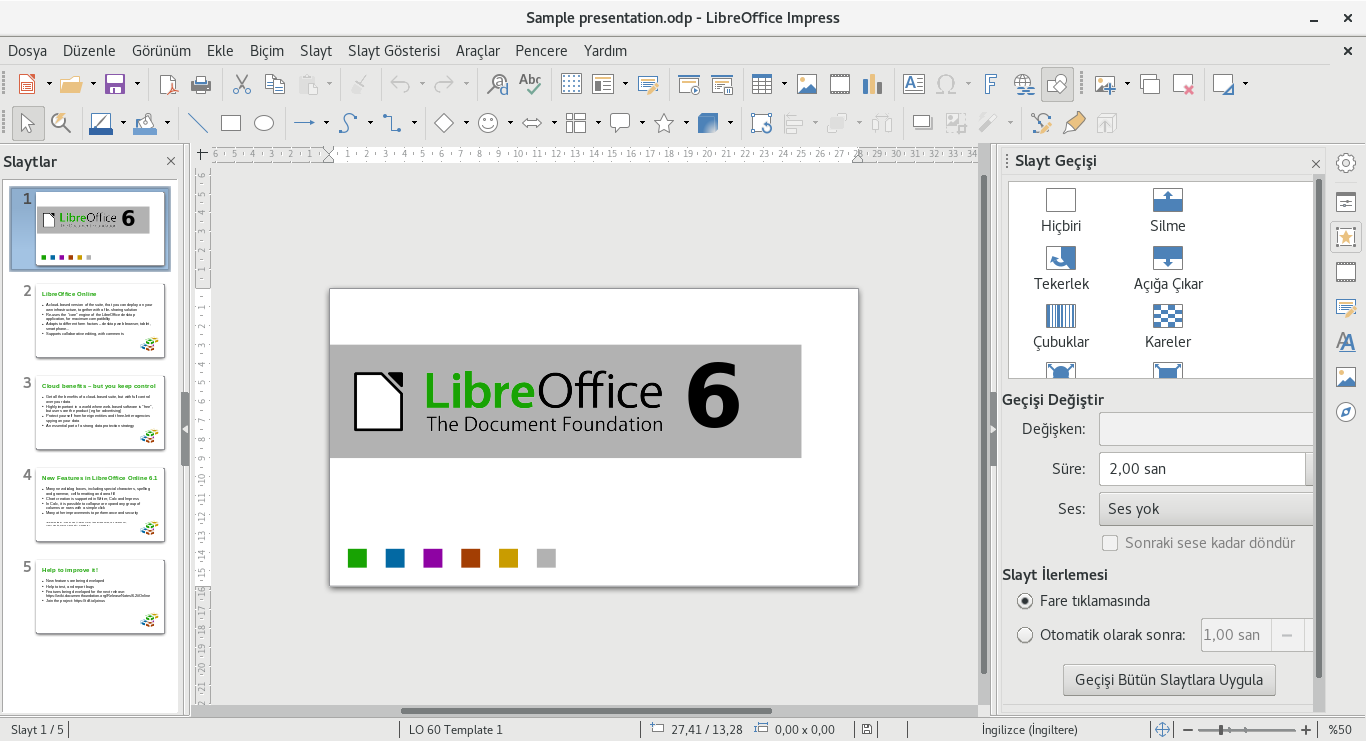Click the Insert Chart icon
The height and width of the screenshot is (741, 1366).
pos(872,85)
